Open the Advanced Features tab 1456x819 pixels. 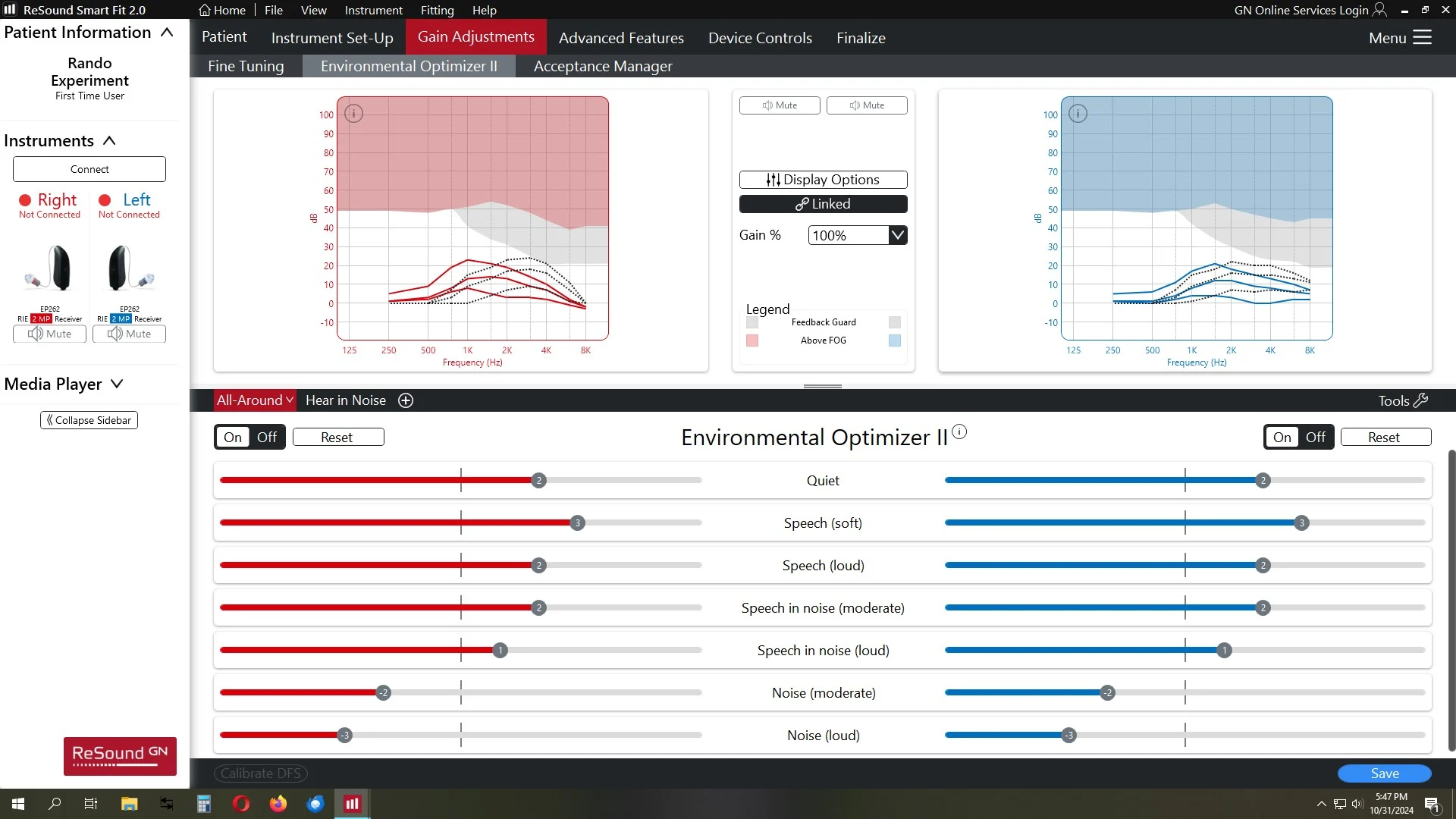[x=621, y=38]
